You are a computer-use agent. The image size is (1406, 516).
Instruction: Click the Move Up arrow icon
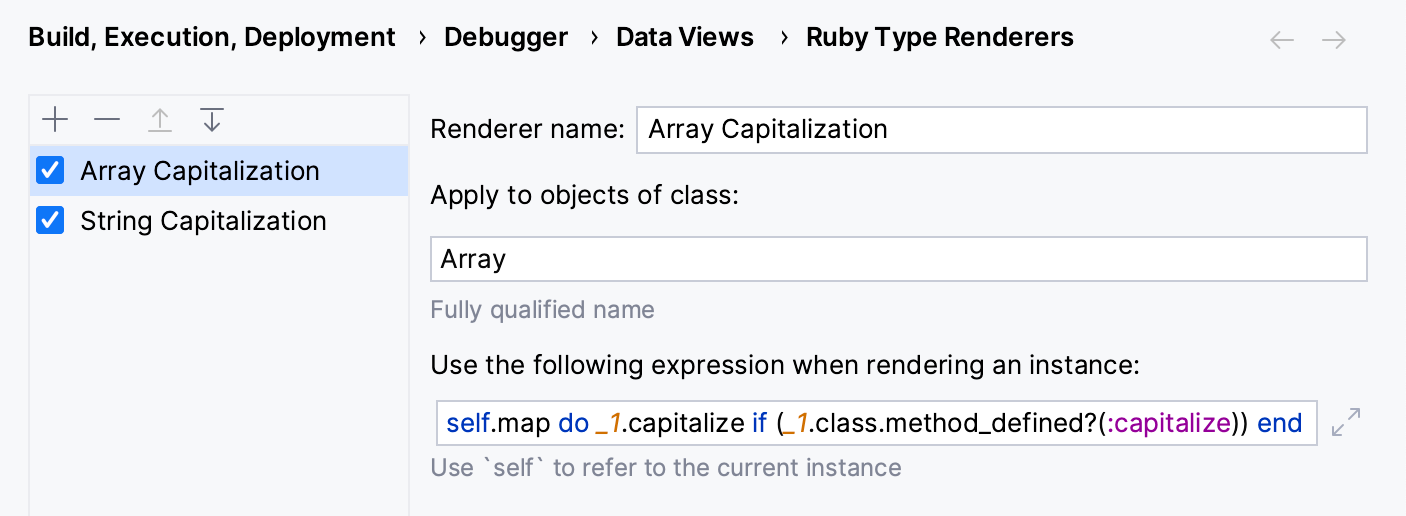click(159, 121)
